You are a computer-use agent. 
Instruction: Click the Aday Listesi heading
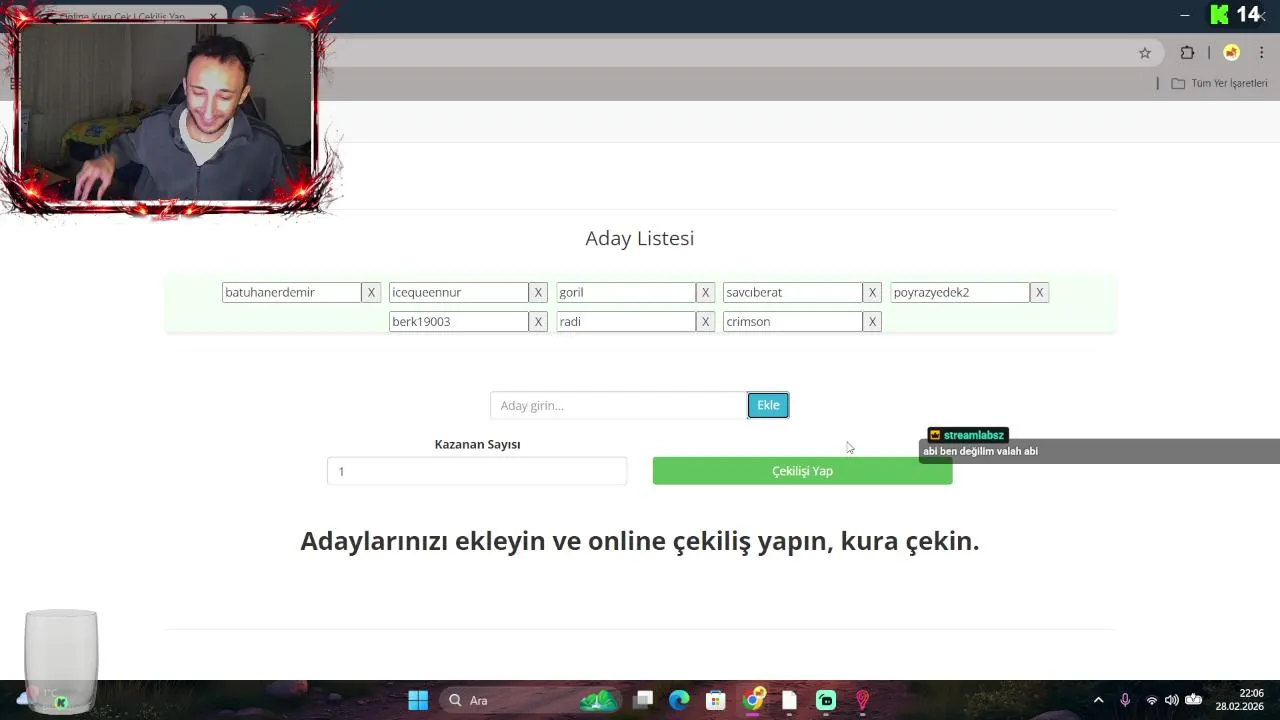pos(640,238)
